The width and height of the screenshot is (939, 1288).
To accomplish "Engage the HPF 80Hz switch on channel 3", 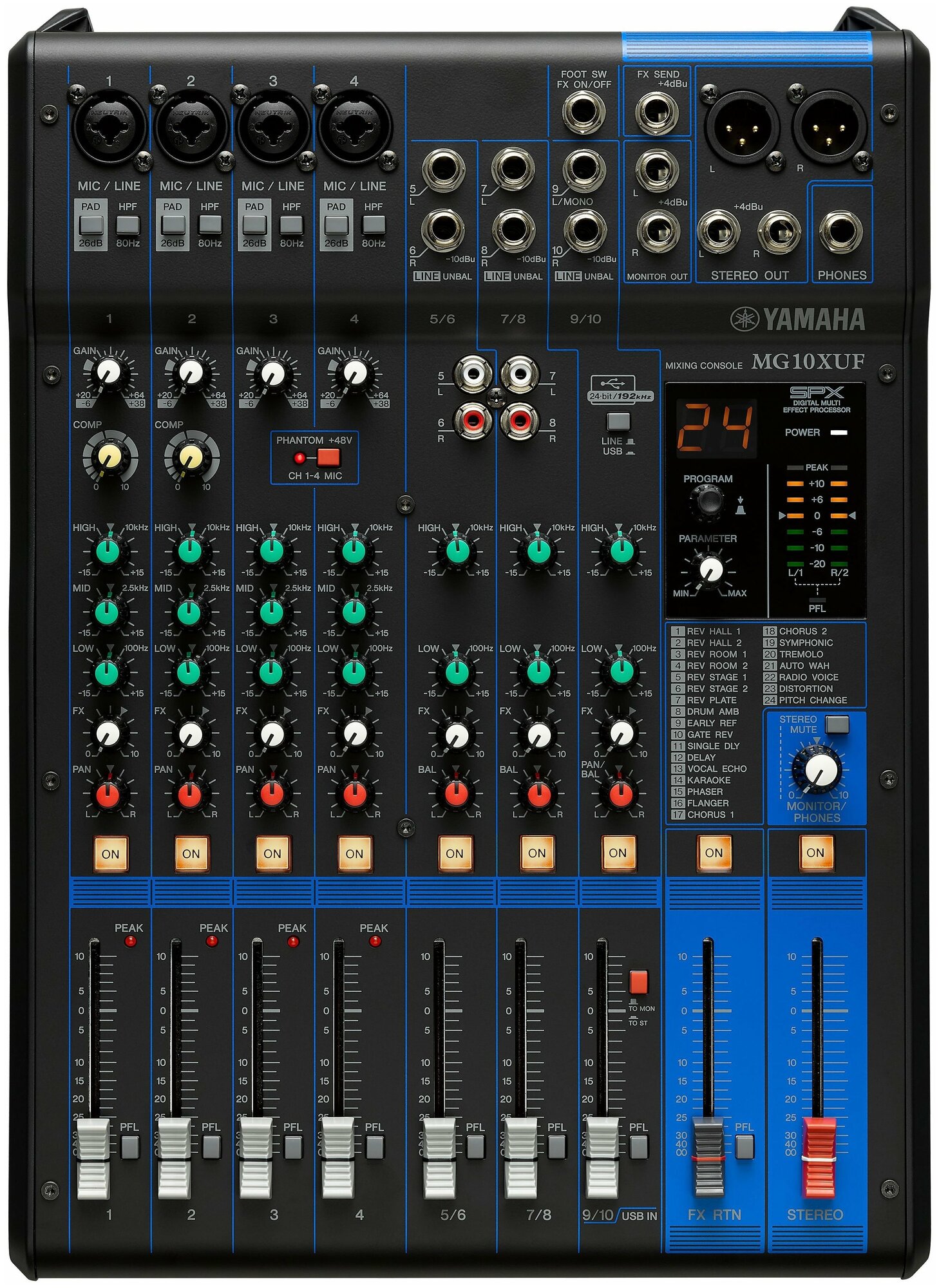I will [x=291, y=225].
